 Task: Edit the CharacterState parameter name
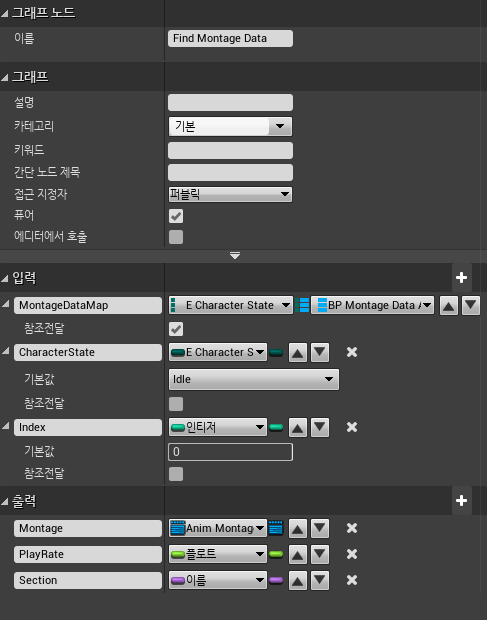tap(88, 352)
